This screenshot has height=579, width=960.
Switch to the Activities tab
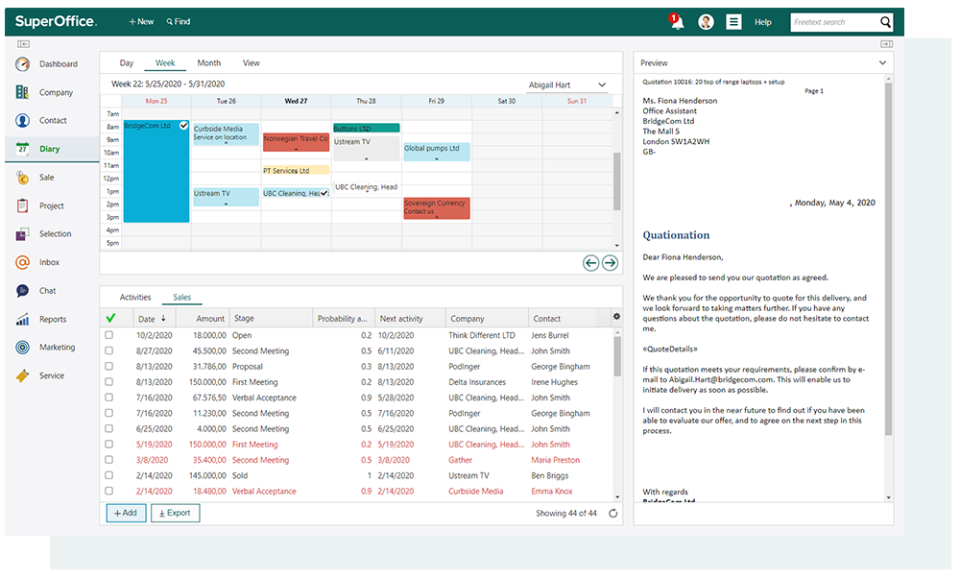(x=135, y=297)
